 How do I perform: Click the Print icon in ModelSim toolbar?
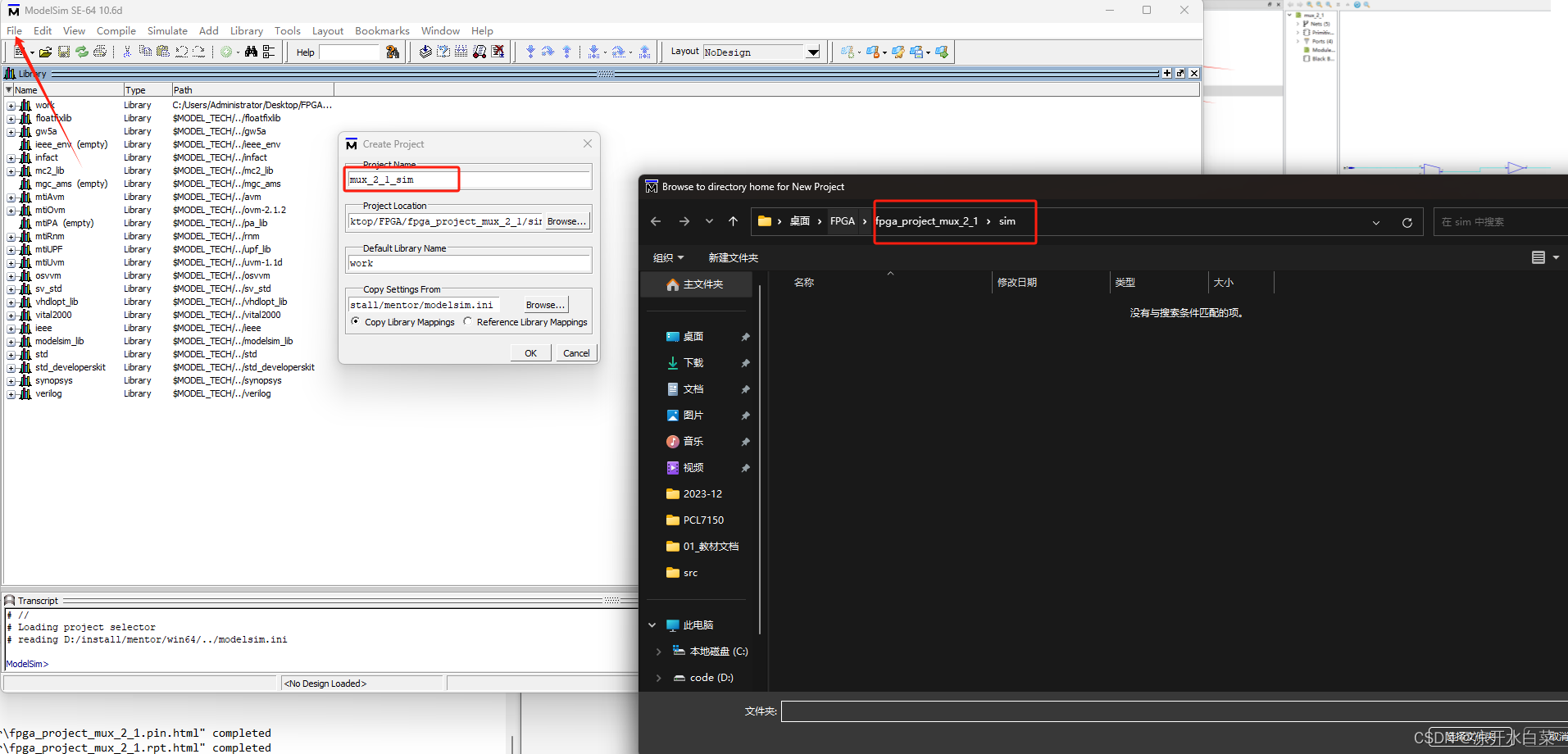point(100,52)
